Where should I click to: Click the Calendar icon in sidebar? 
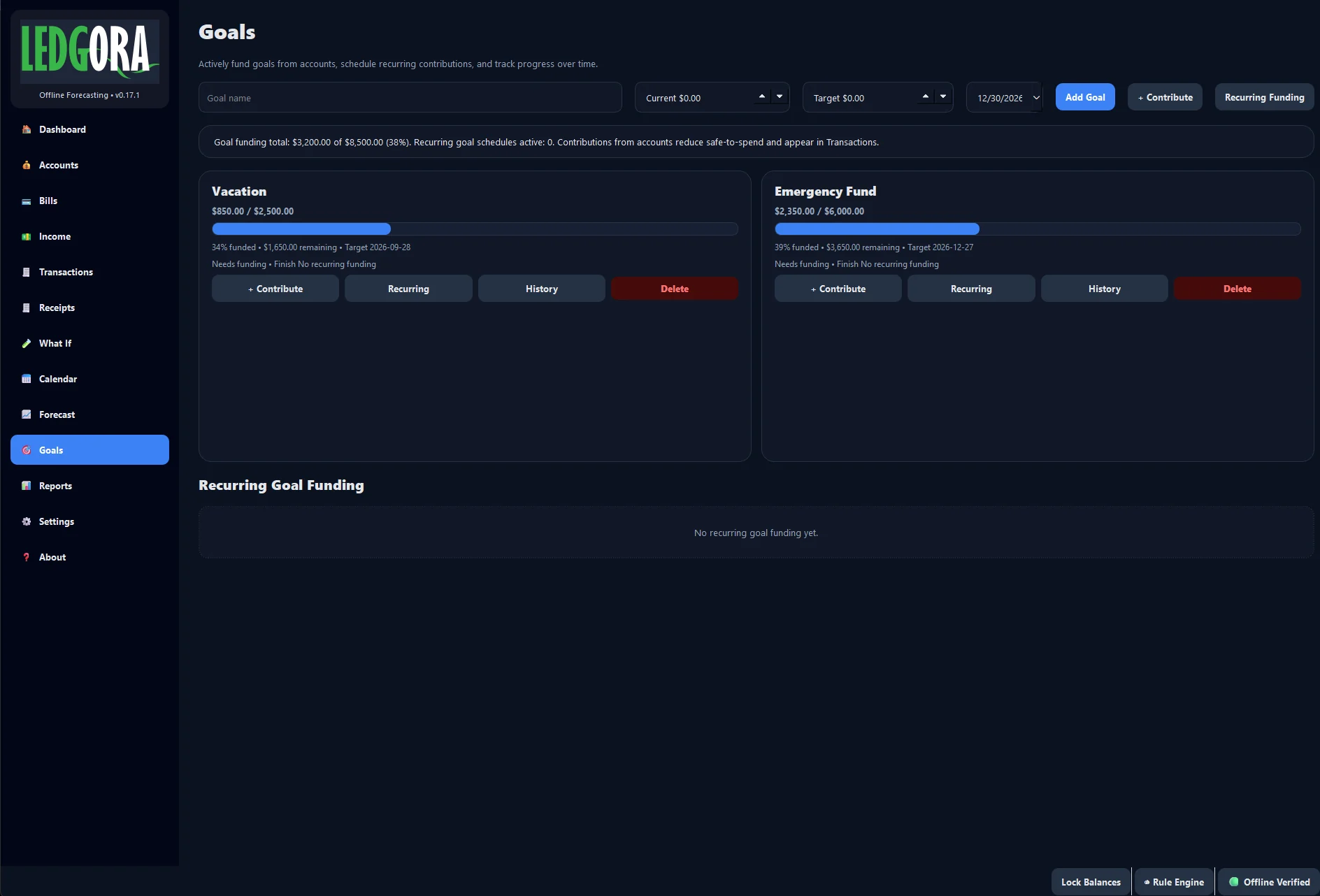[27, 379]
